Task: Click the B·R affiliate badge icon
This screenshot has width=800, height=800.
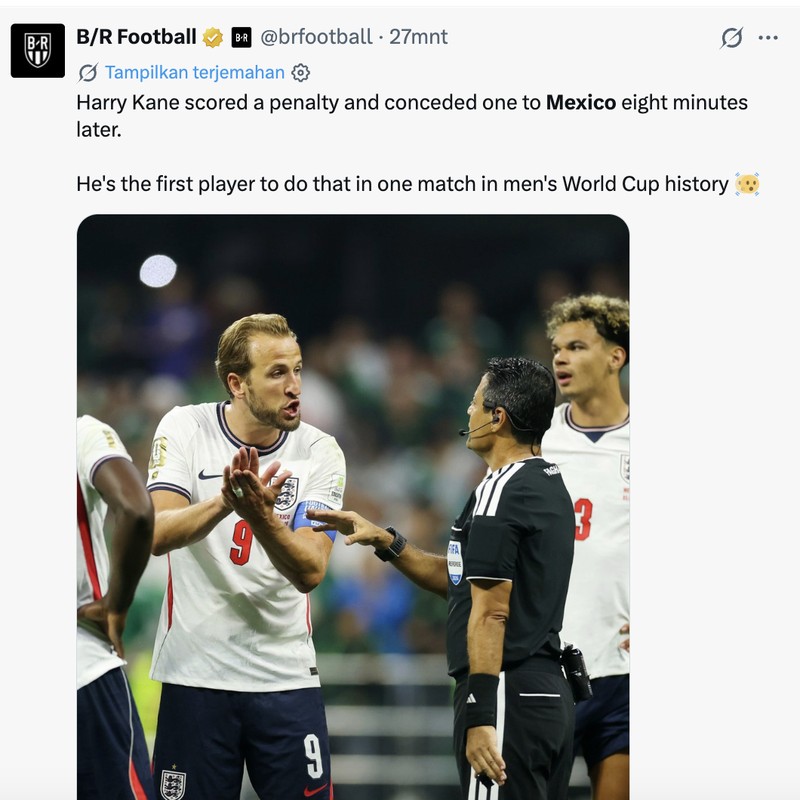Action: (241, 37)
